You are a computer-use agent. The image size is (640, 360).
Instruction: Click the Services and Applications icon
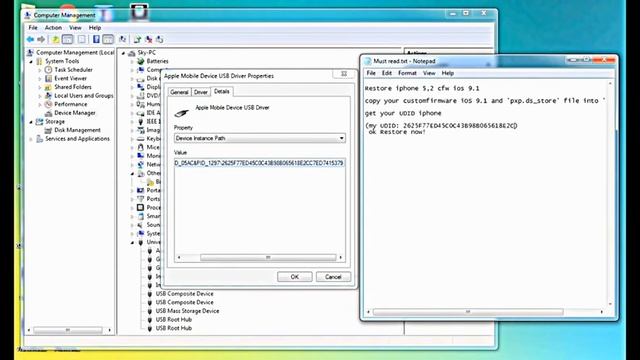(x=39, y=139)
